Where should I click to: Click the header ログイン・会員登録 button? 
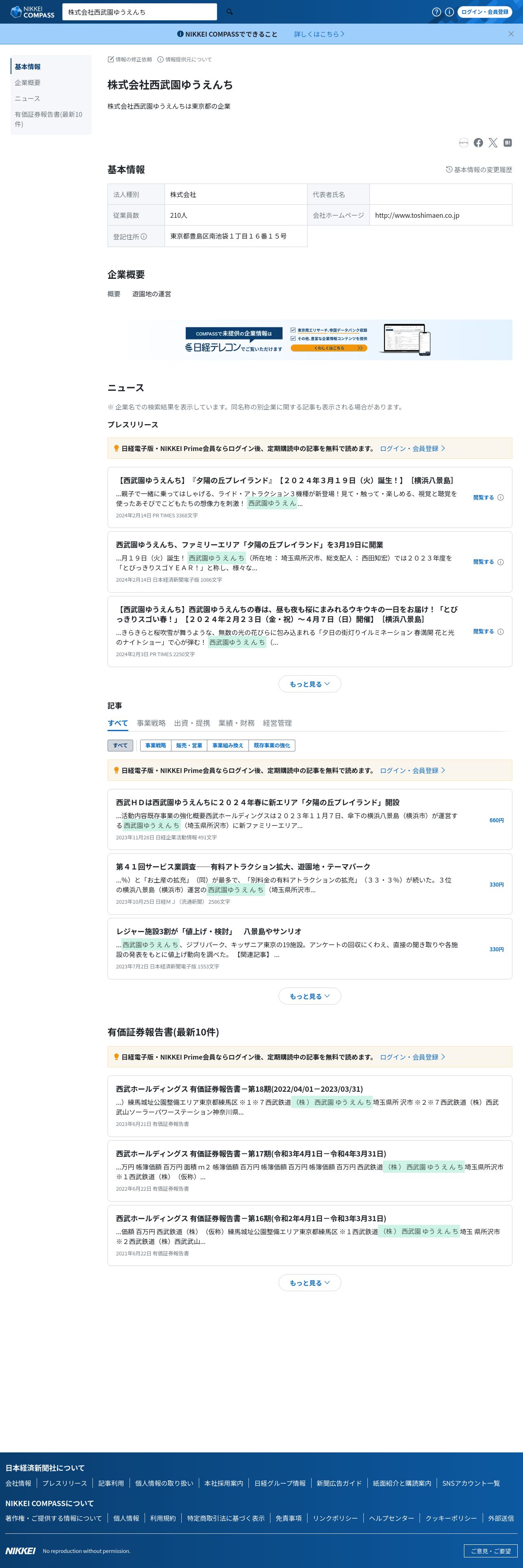485,11
